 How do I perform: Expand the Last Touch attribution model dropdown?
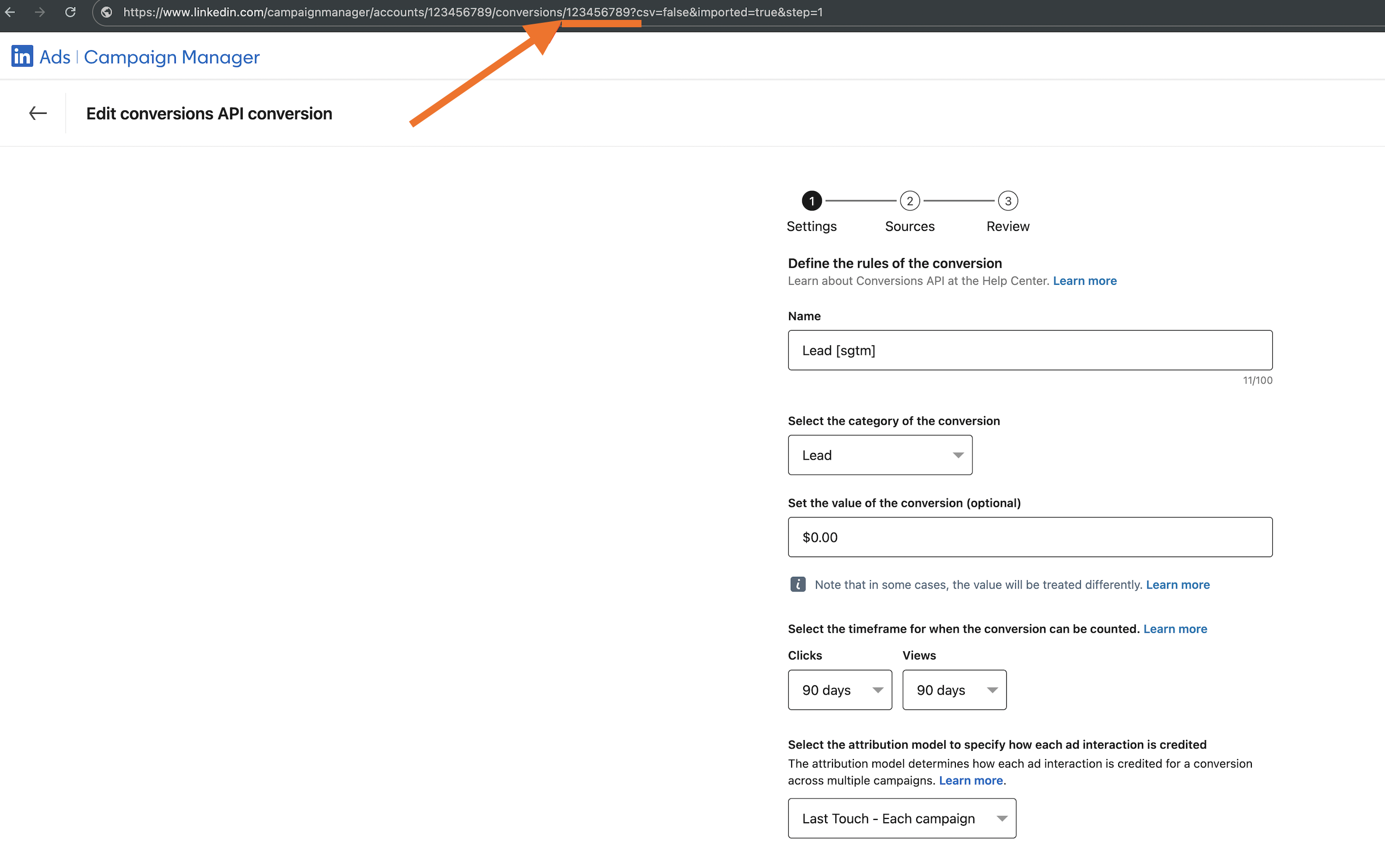(900, 817)
